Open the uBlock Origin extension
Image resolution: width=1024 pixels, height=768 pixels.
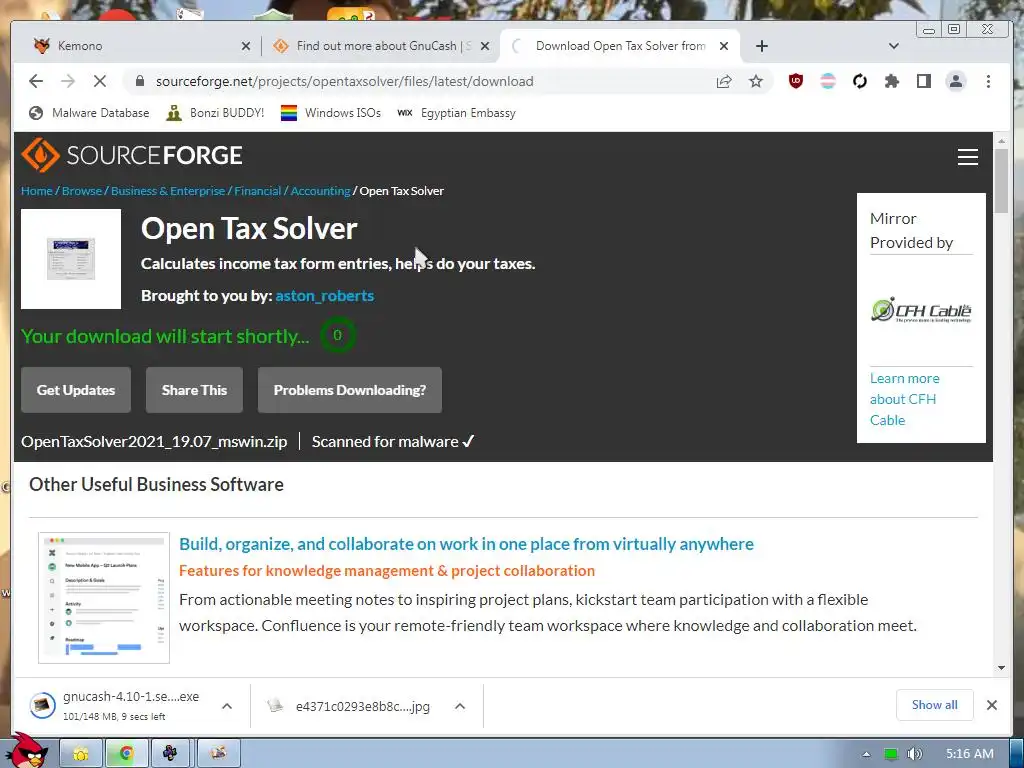tap(795, 81)
